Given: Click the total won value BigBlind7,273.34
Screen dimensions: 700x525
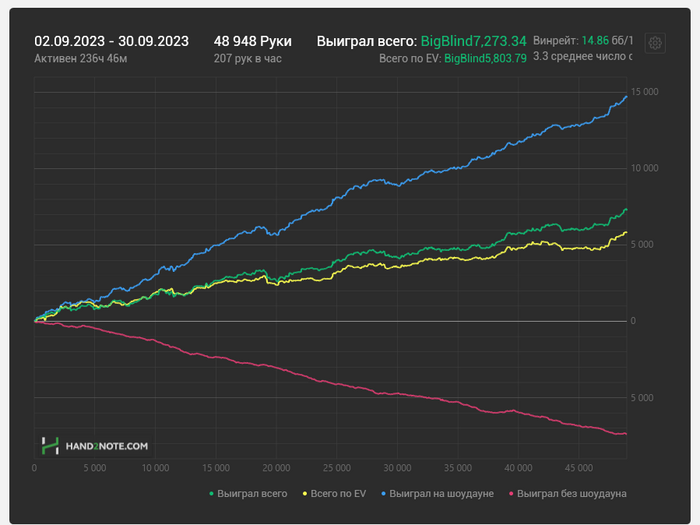Looking at the screenshot, I should [x=474, y=41].
